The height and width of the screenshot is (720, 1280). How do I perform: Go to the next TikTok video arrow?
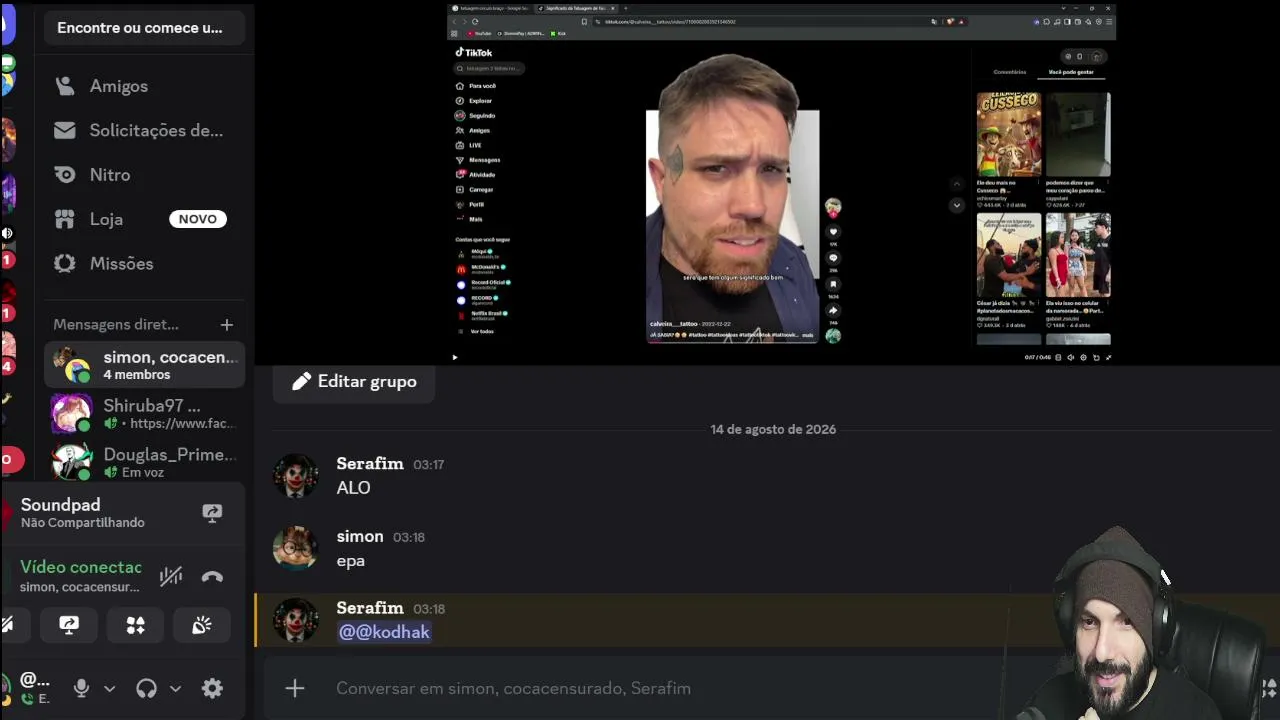957,206
